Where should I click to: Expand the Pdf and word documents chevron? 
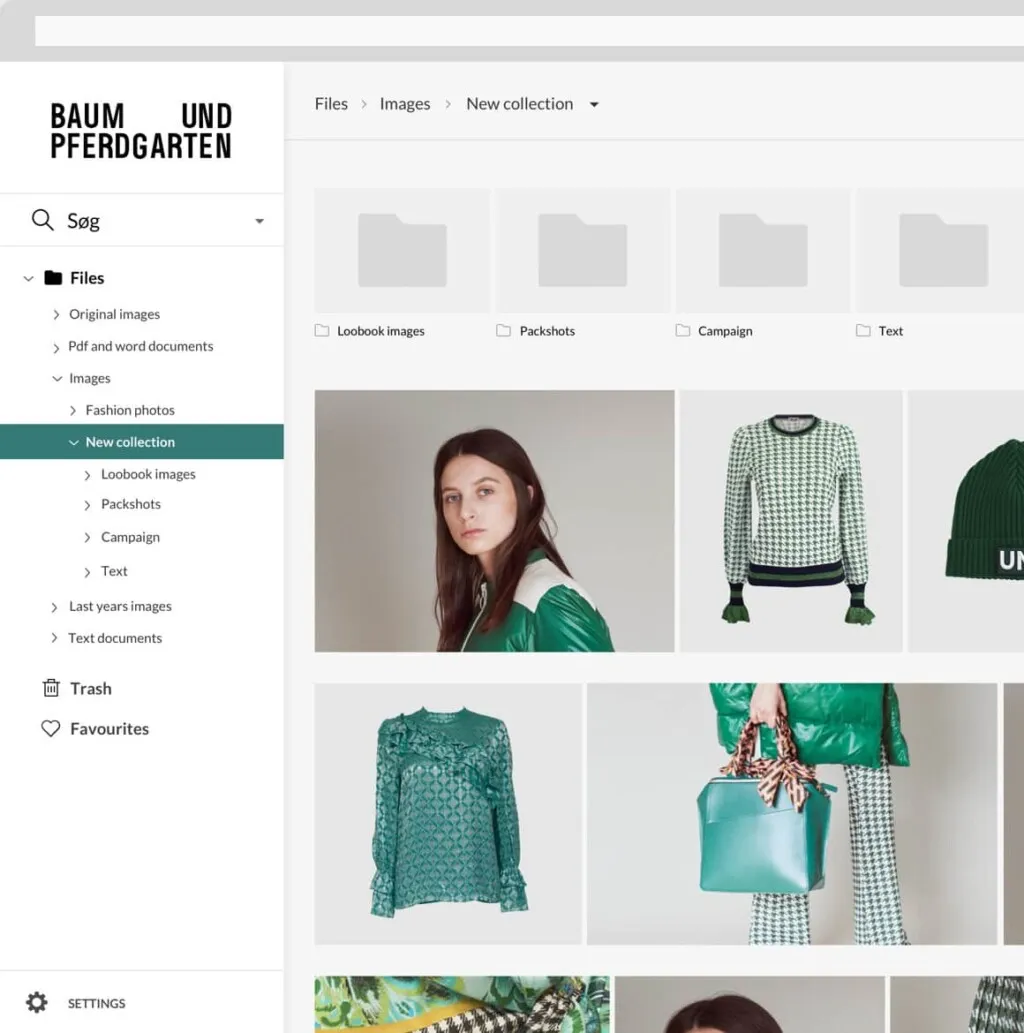click(56, 348)
